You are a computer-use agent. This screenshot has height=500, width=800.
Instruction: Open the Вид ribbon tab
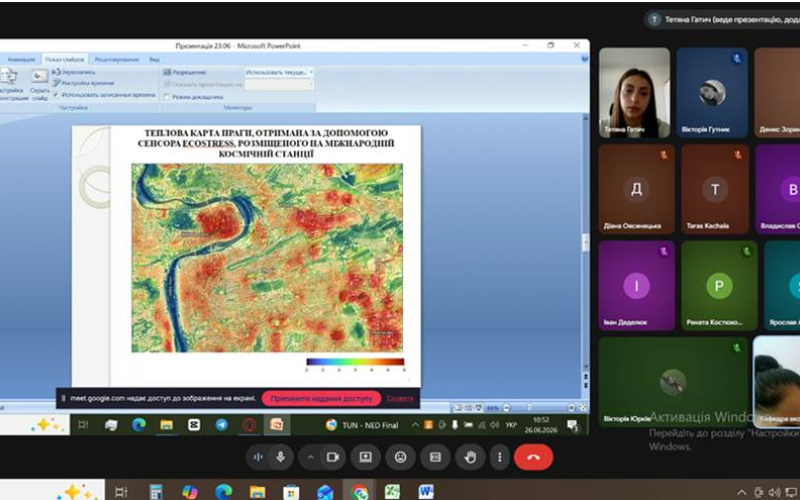(x=154, y=60)
